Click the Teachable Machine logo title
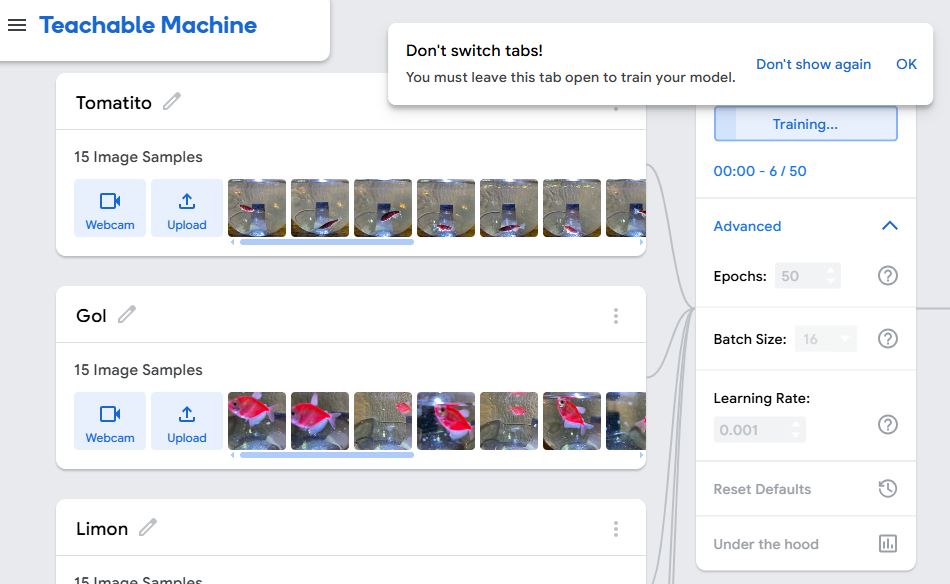The image size is (950, 584). click(148, 25)
